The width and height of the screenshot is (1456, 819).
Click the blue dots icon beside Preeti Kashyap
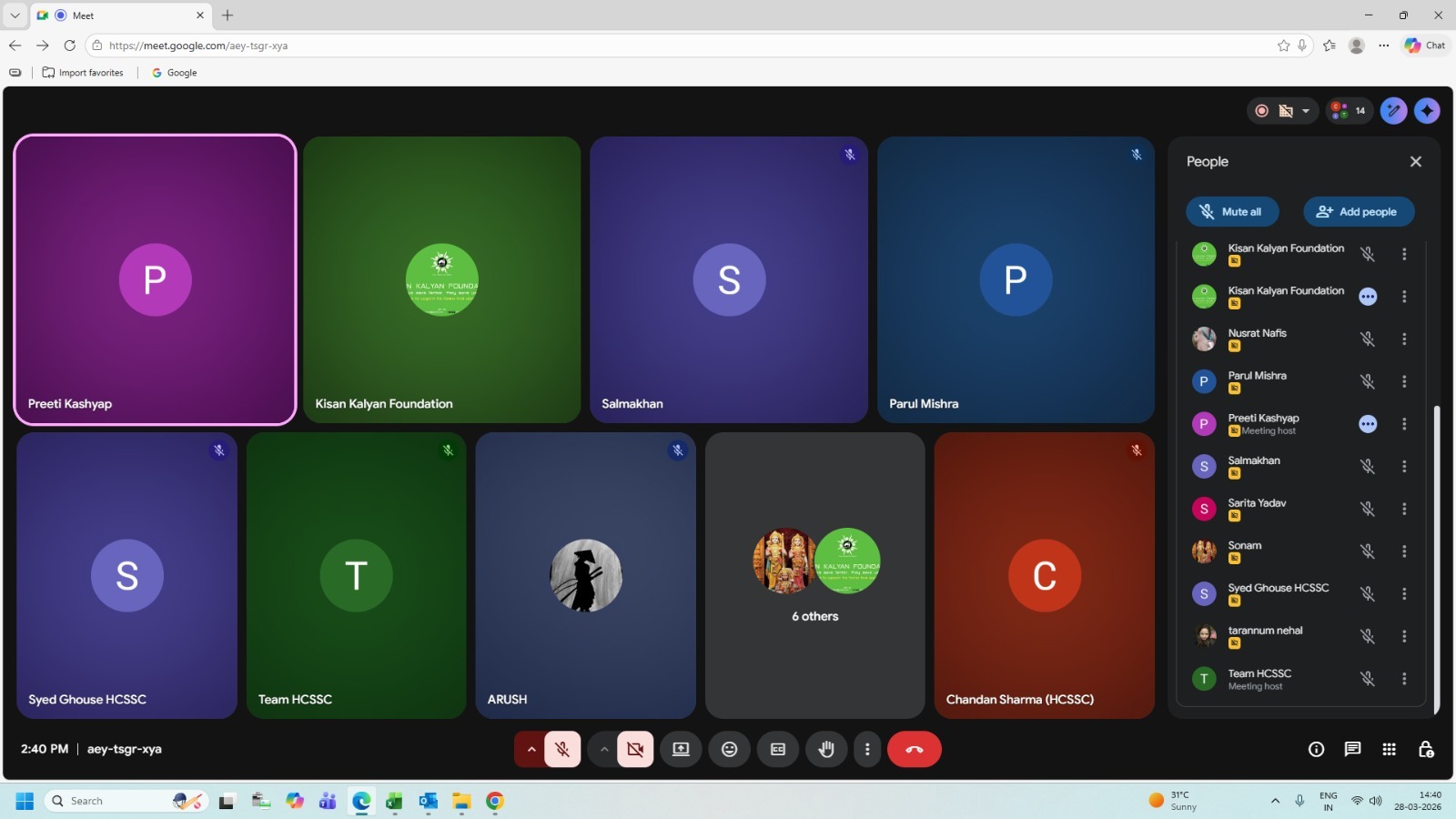[x=1368, y=424]
